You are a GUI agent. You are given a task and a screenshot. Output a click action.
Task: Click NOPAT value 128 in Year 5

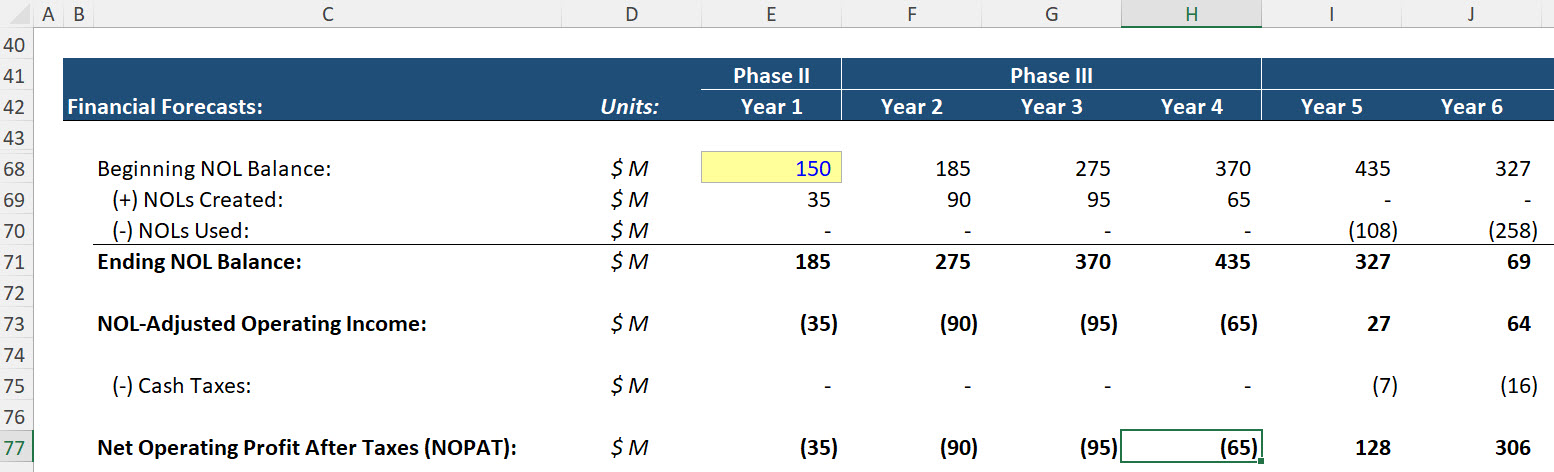coord(1372,448)
